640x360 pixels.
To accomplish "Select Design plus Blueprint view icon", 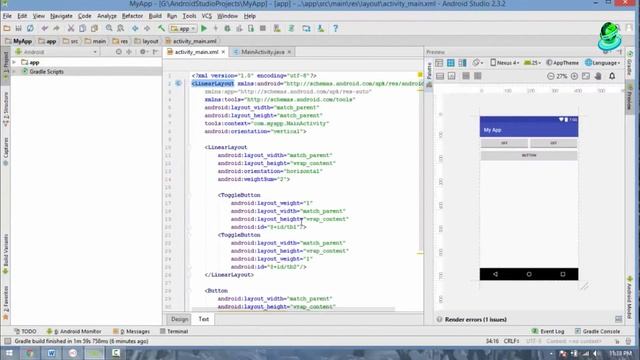I will (x=462, y=63).
